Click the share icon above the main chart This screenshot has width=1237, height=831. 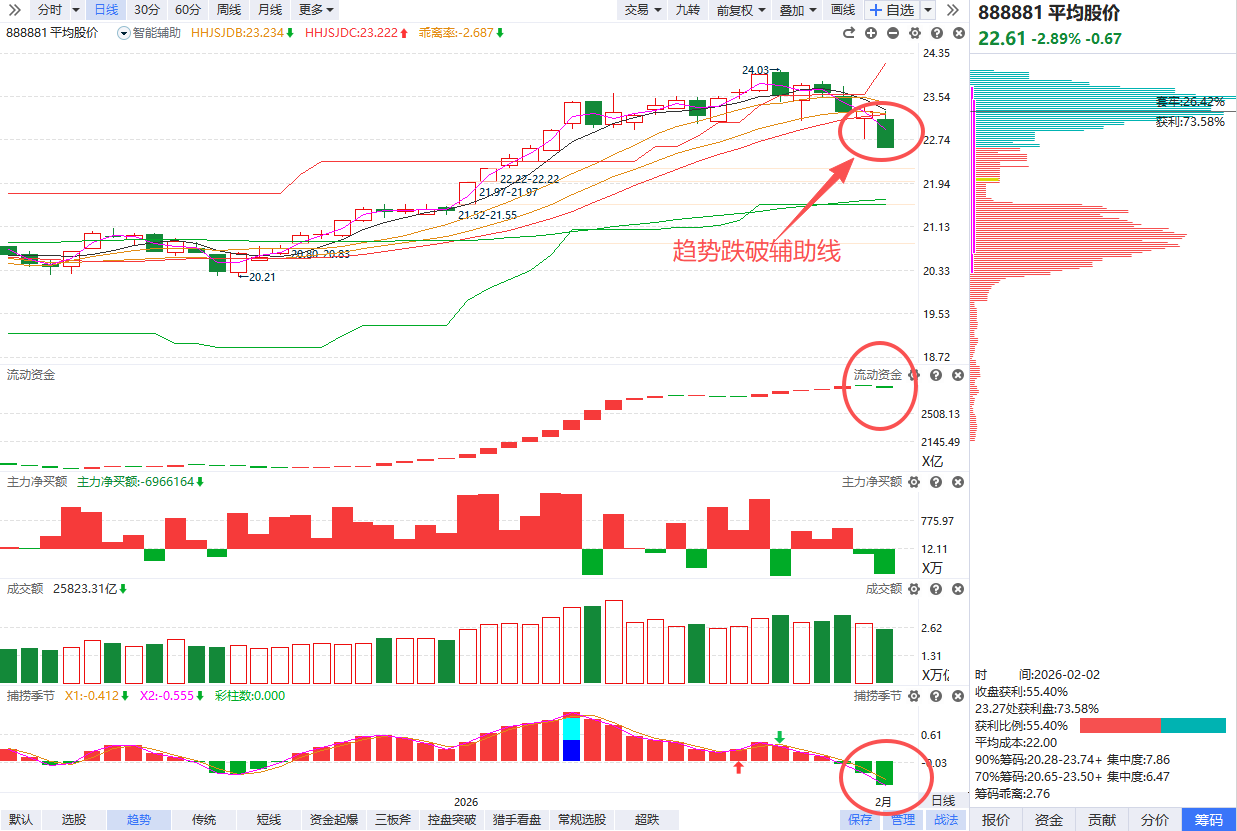pos(849,33)
